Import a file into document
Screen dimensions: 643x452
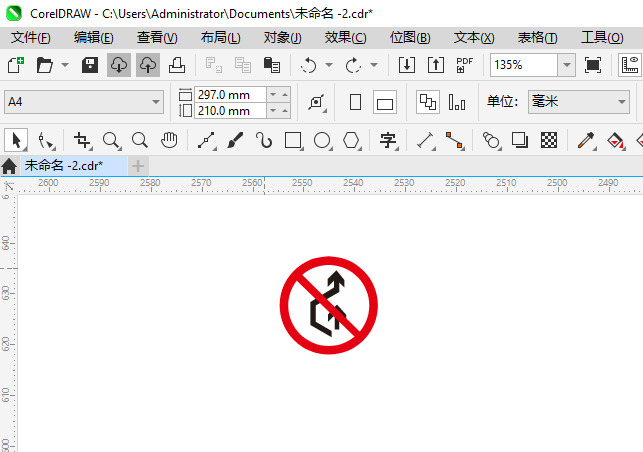point(407,65)
